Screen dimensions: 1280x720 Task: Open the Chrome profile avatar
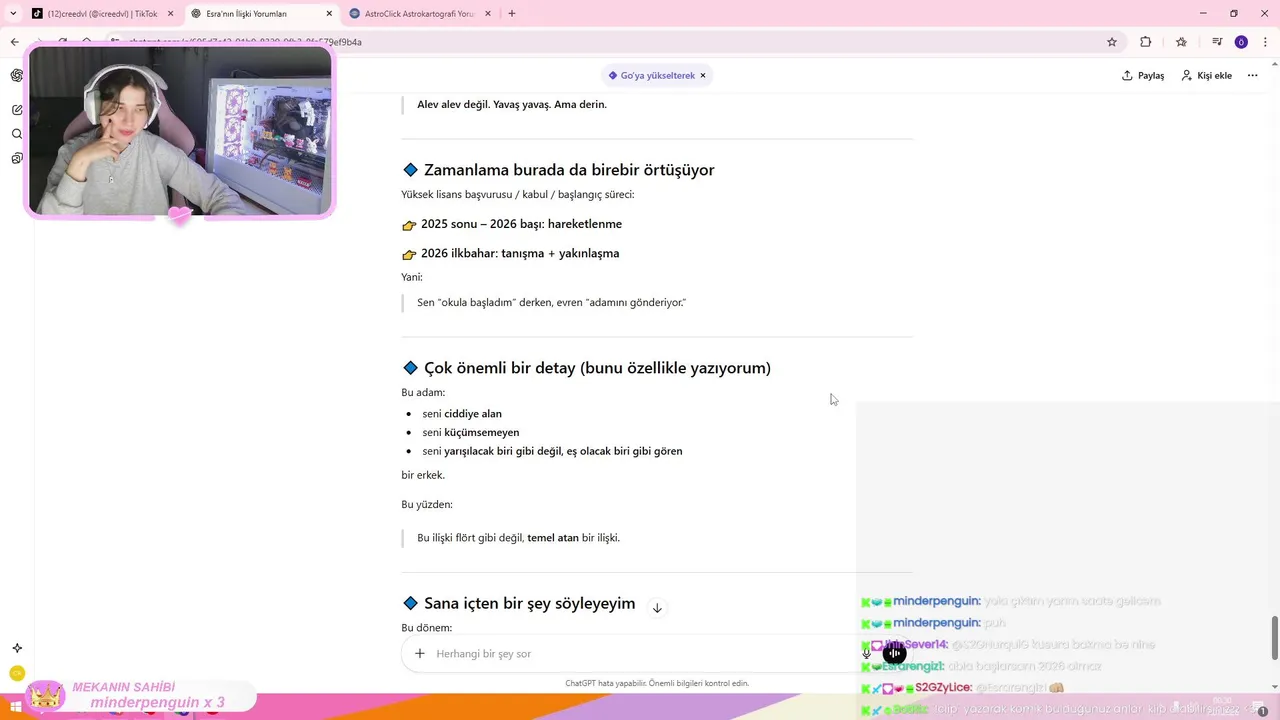(1241, 42)
